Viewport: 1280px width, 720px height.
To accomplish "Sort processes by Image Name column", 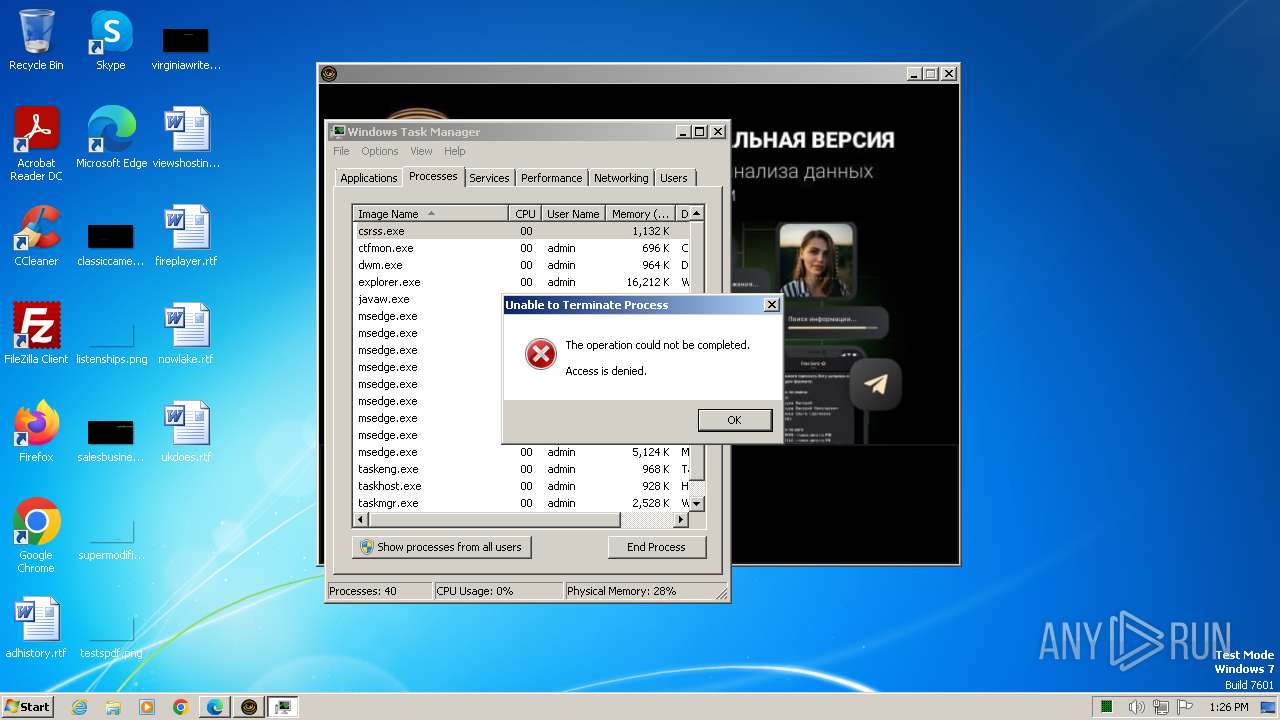I will coord(431,214).
